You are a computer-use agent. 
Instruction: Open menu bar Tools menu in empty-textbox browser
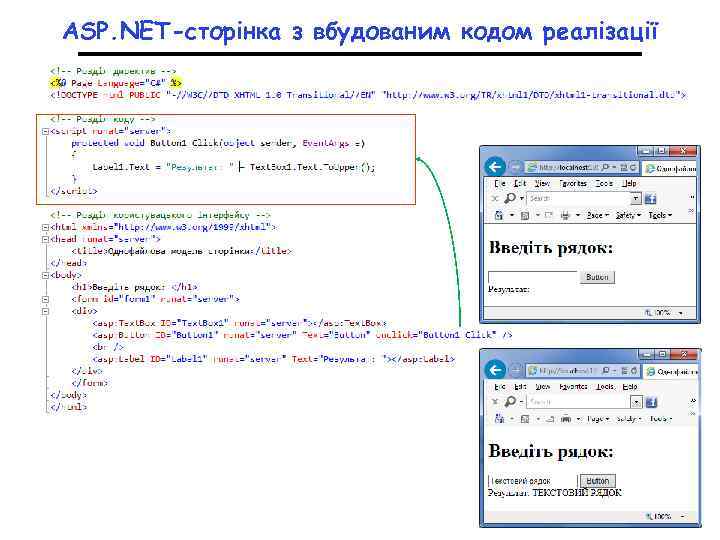(604, 183)
